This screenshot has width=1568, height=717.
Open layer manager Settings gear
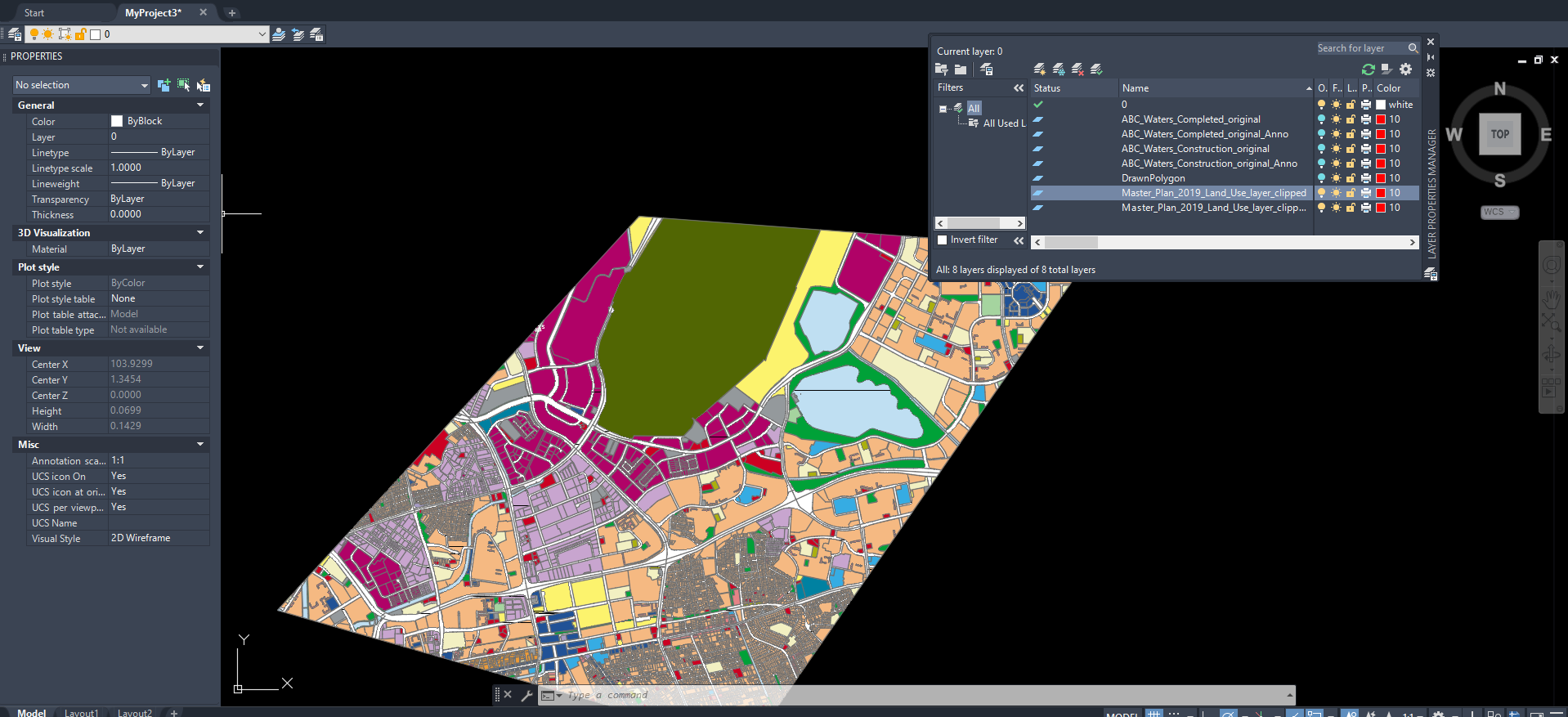[1406, 69]
